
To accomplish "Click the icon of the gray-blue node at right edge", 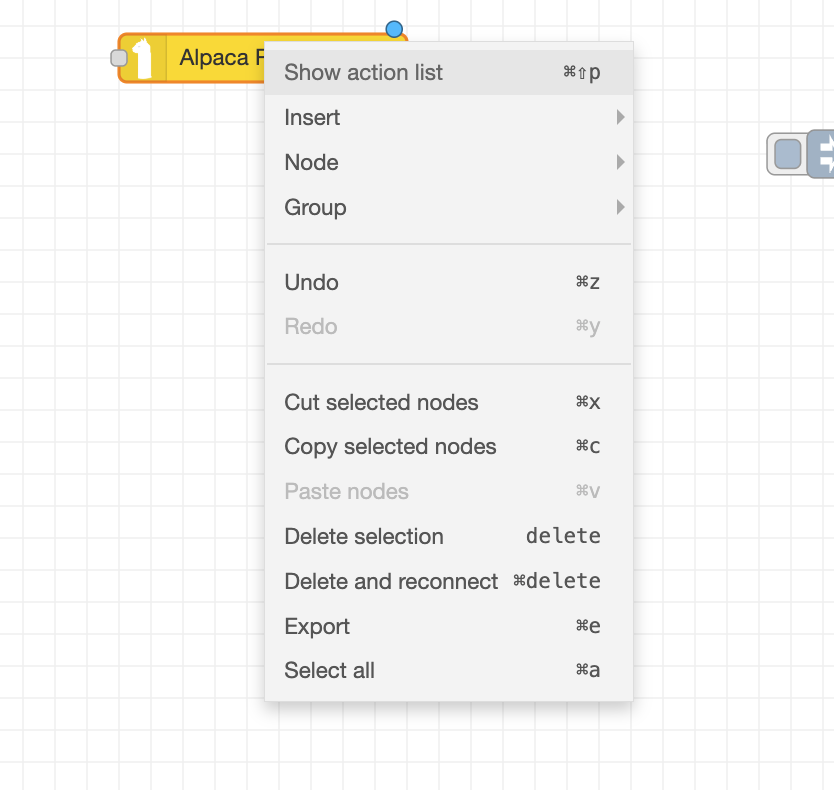I will [x=824, y=154].
